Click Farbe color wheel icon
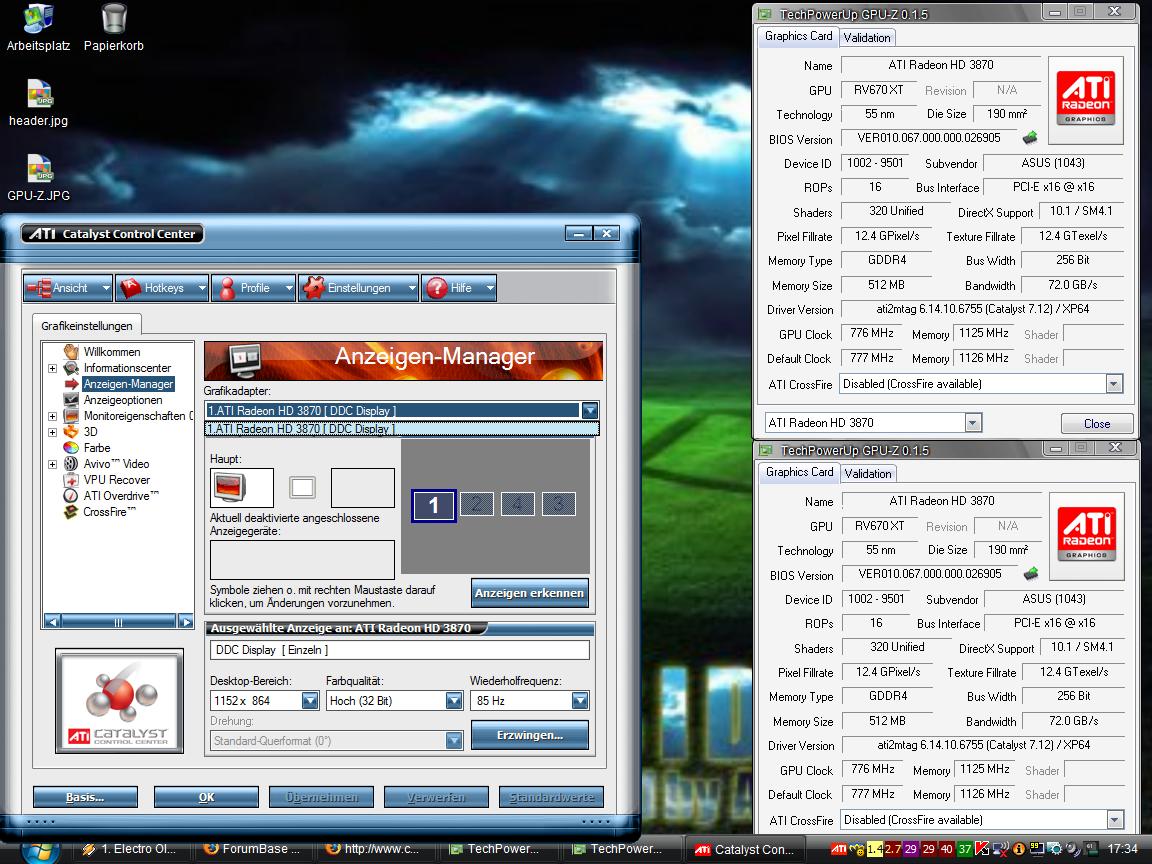 pos(71,447)
